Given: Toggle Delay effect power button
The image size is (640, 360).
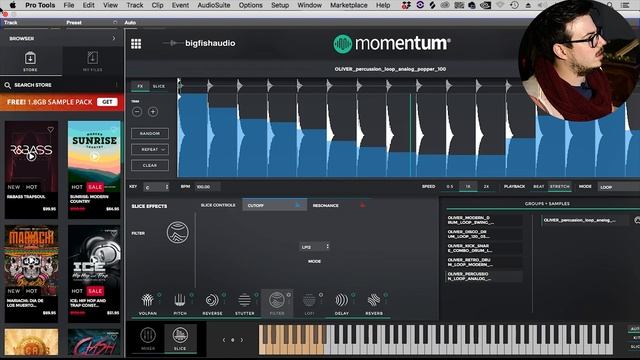Looking at the screenshot, I should coord(353,294).
